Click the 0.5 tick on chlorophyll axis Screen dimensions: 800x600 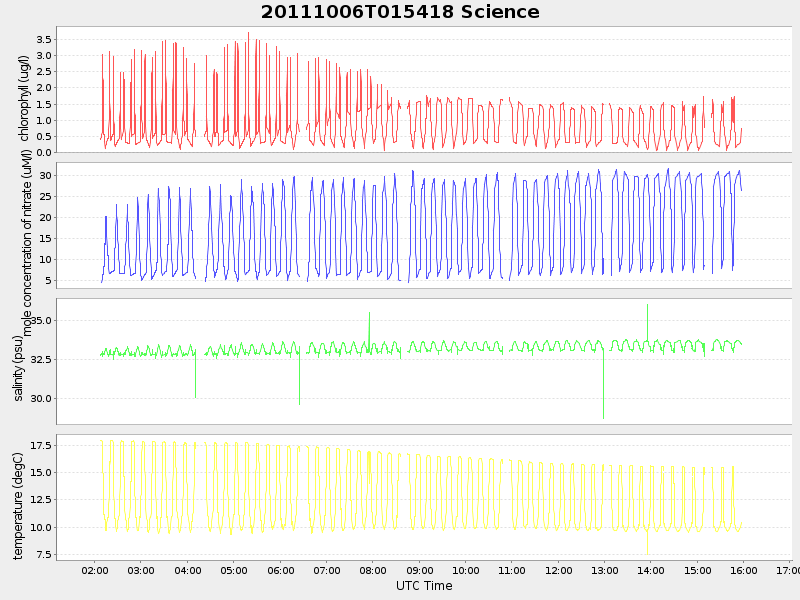point(43,136)
